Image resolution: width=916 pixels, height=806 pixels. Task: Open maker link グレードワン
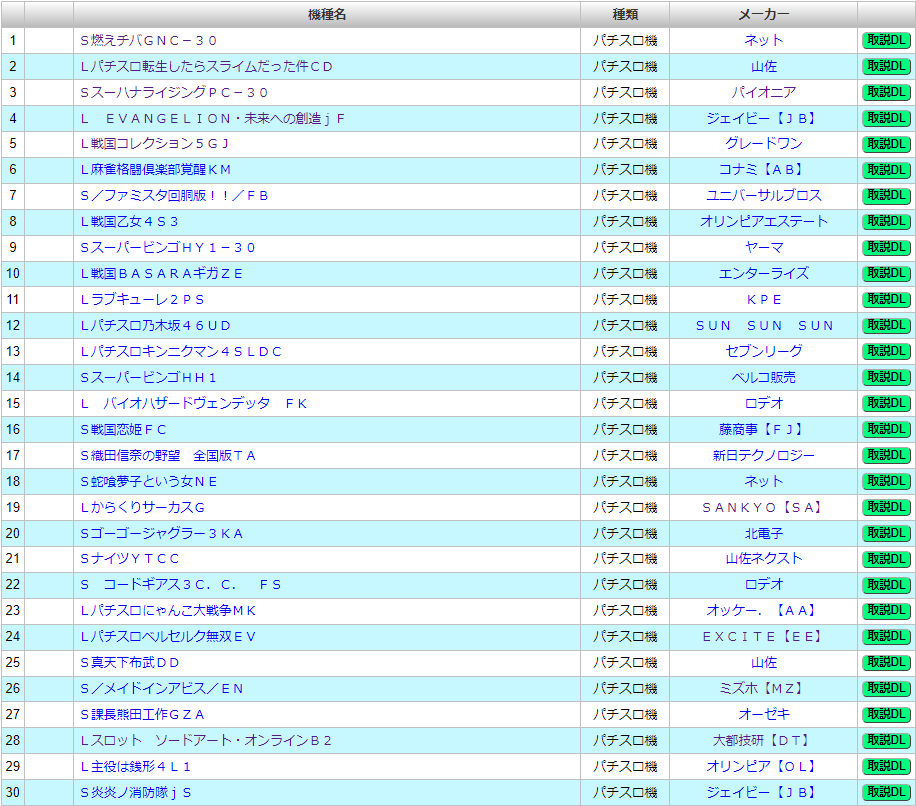[764, 144]
